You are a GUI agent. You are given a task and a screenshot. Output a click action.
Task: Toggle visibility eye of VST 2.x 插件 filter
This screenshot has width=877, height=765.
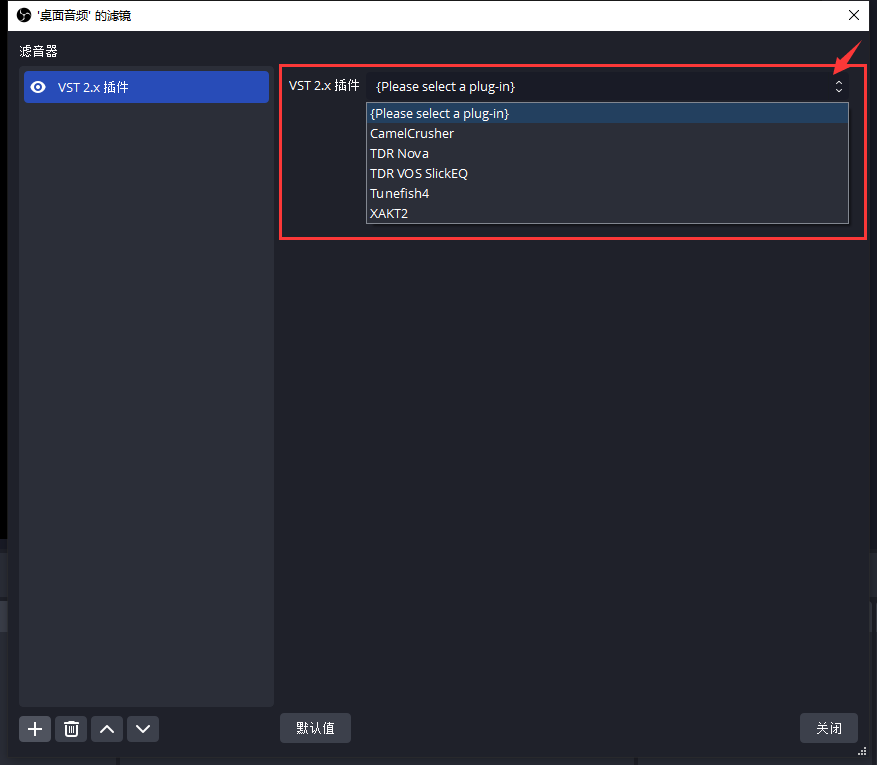(x=38, y=87)
